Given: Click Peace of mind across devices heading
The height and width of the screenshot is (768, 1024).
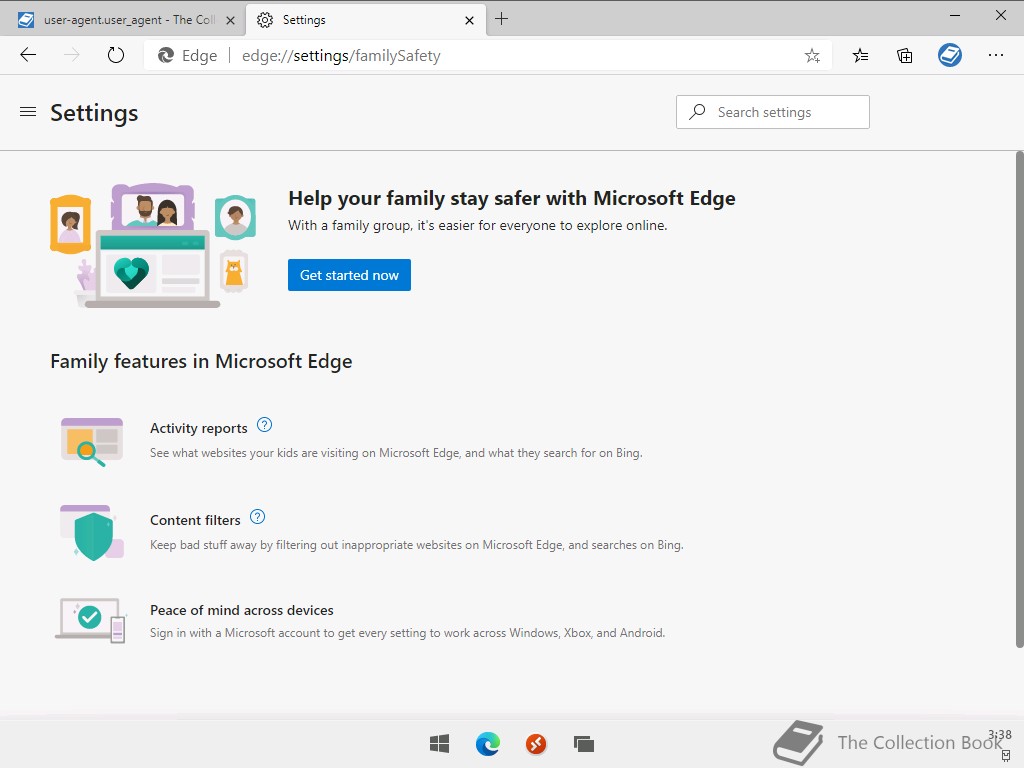Looking at the screenshot, I should 242,610.
